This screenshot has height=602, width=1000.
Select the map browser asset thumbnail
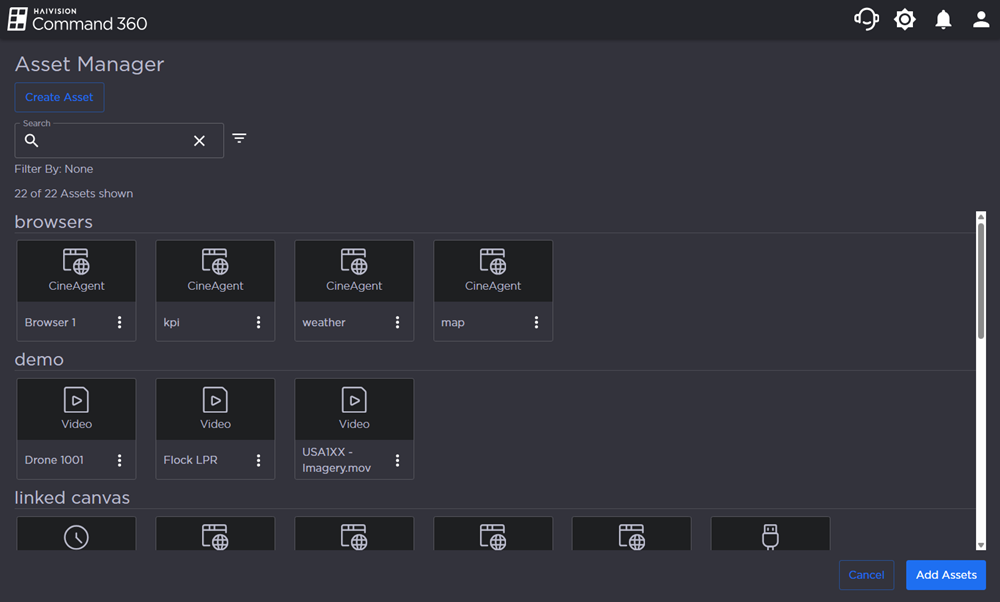tap(493, 271)
